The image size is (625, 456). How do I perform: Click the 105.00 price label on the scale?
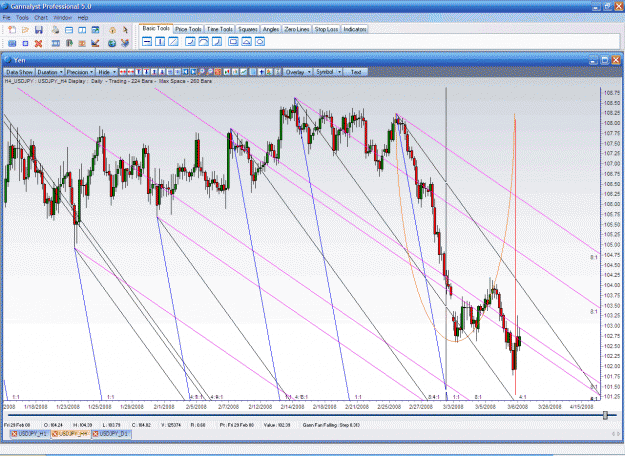[612, 245]
